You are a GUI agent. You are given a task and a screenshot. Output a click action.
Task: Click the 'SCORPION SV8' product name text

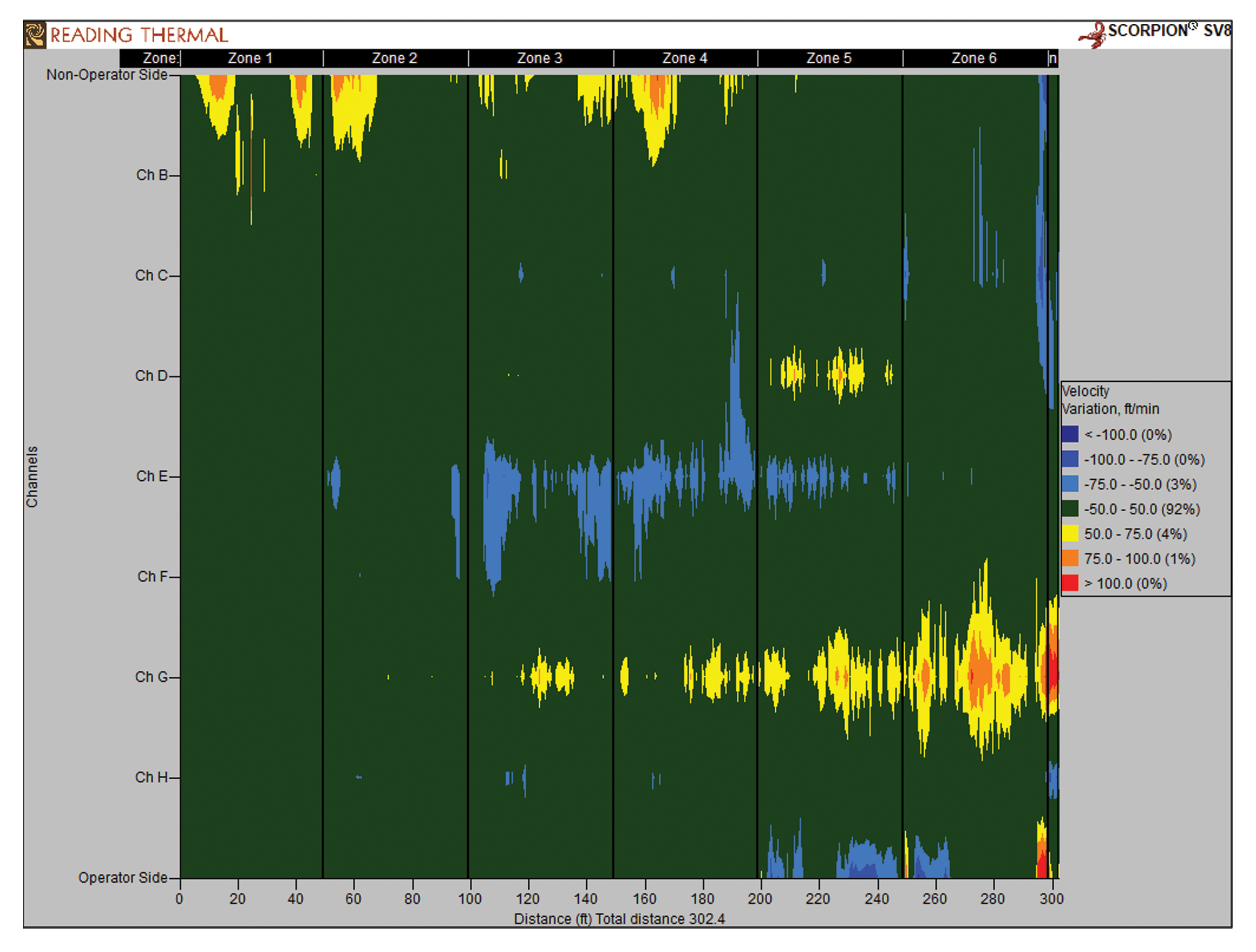click(1169, 30)
